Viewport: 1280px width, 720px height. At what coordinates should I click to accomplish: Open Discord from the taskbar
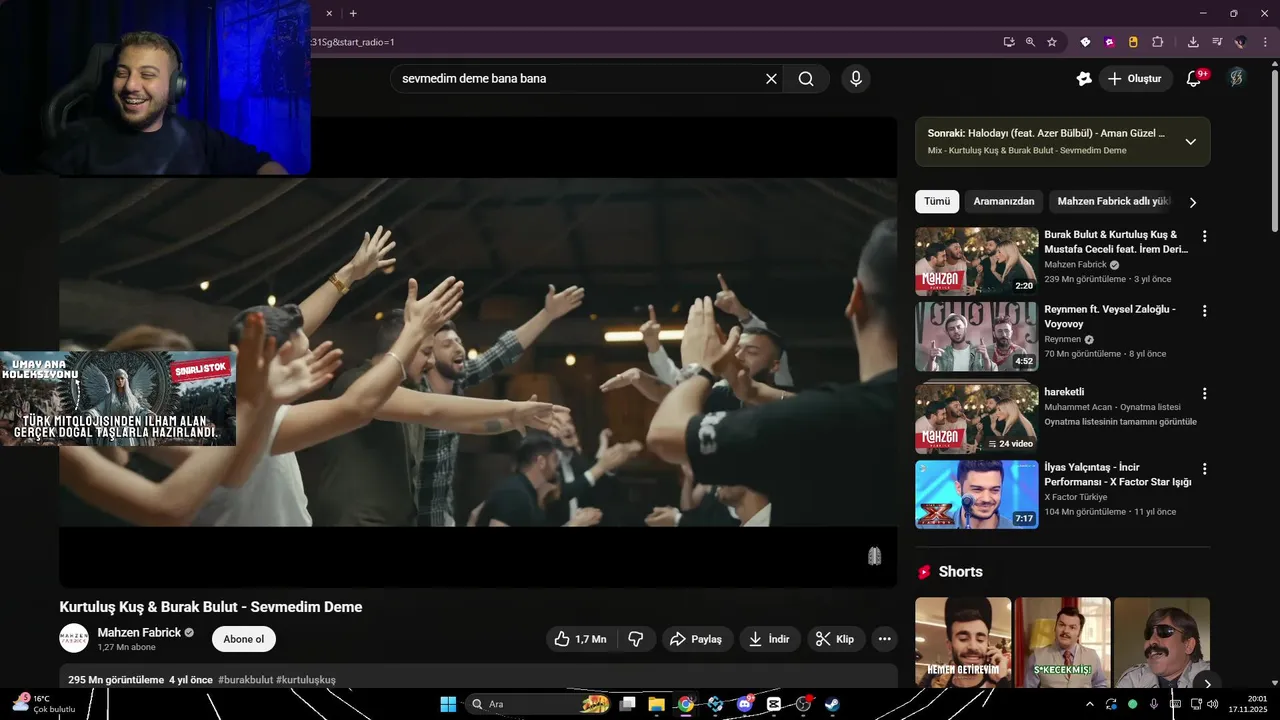point(744,704)
